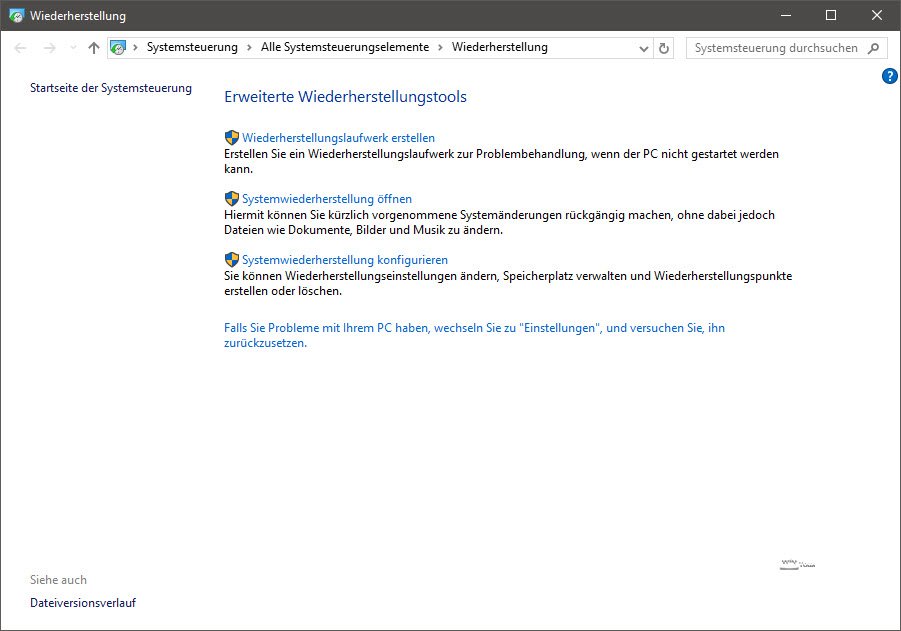Viewport: 901px width, 631px height.
Task: Expand the chevron before Wiederherstellung breadcrumb
Action: tap(440, 48)
